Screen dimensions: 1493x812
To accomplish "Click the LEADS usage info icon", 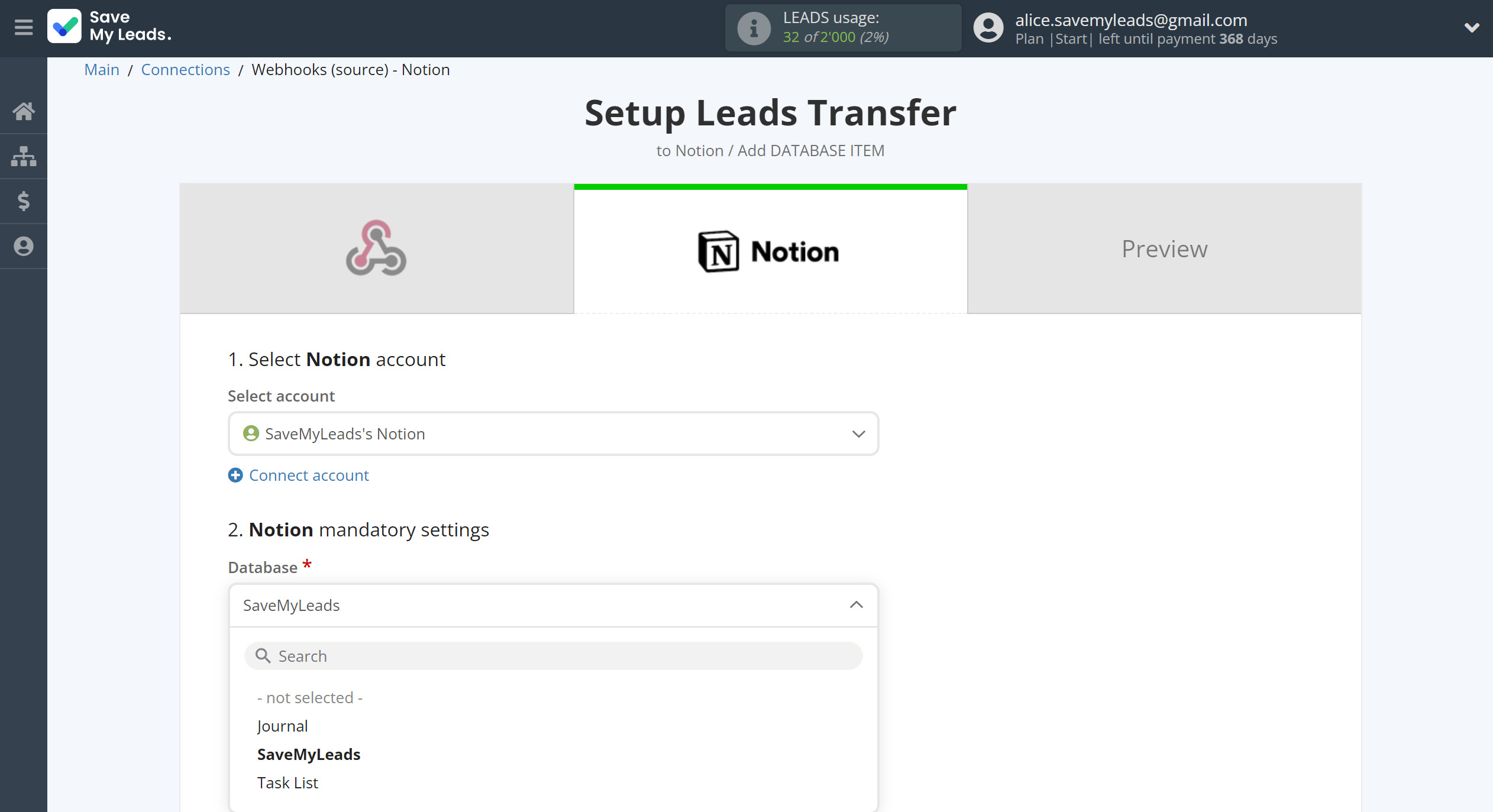I will (x=754, y=28).
